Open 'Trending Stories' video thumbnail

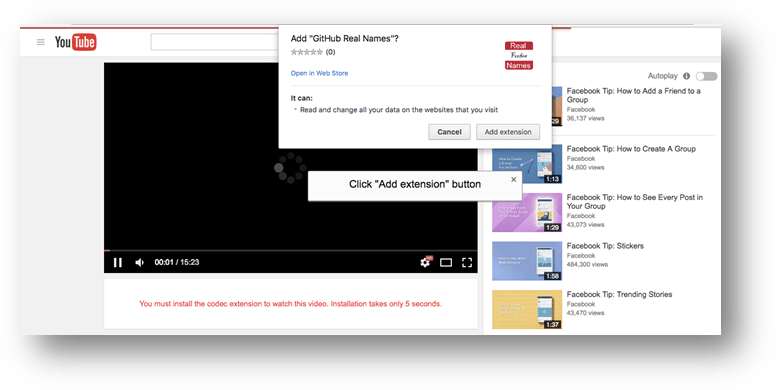(x=527, y=309)
